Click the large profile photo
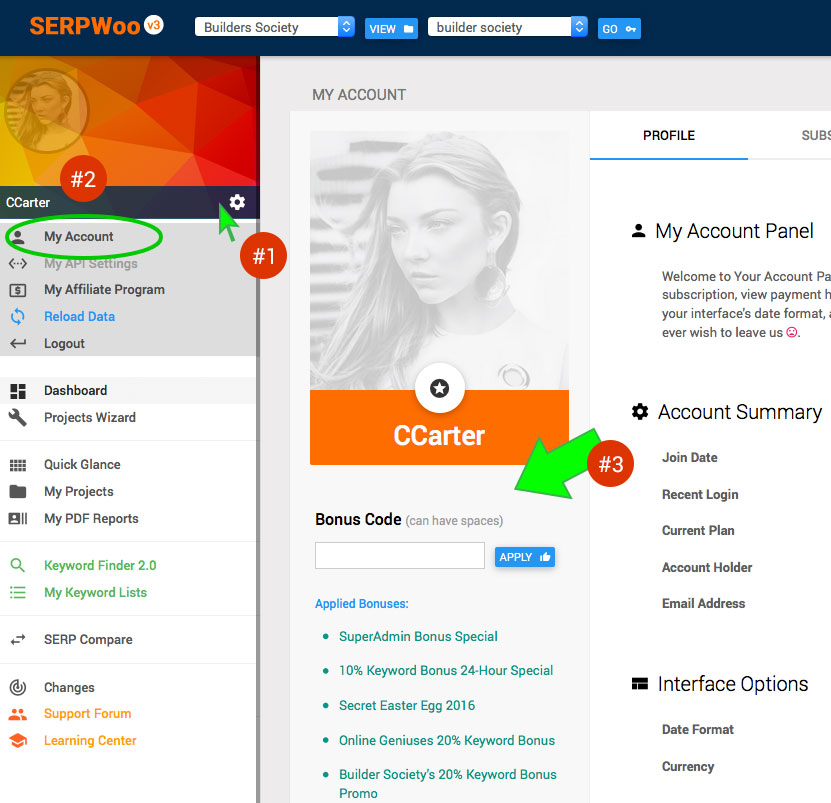 coord(439,261)
